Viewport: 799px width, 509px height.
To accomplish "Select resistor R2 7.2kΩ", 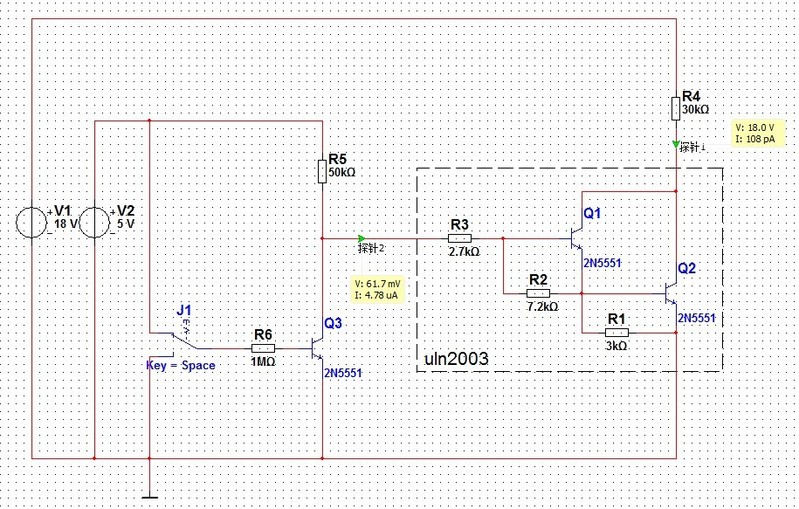I will 538,293.
